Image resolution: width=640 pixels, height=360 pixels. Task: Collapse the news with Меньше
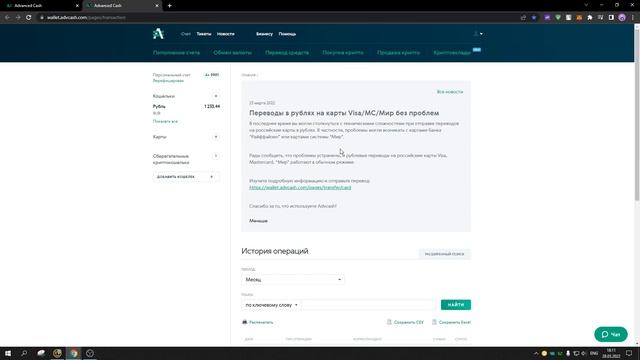258,221
